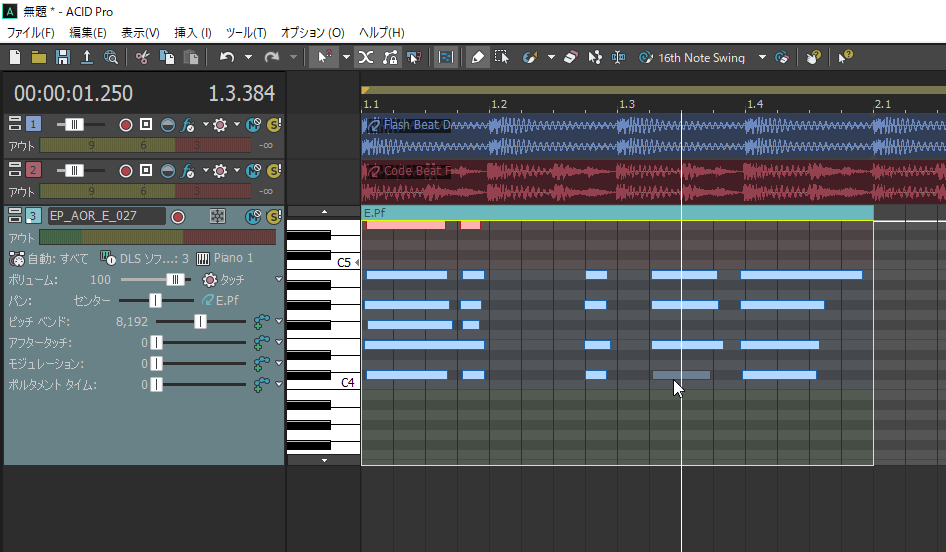
Task: Save the project with the floppy disk icon
Action: coord(63,57)
